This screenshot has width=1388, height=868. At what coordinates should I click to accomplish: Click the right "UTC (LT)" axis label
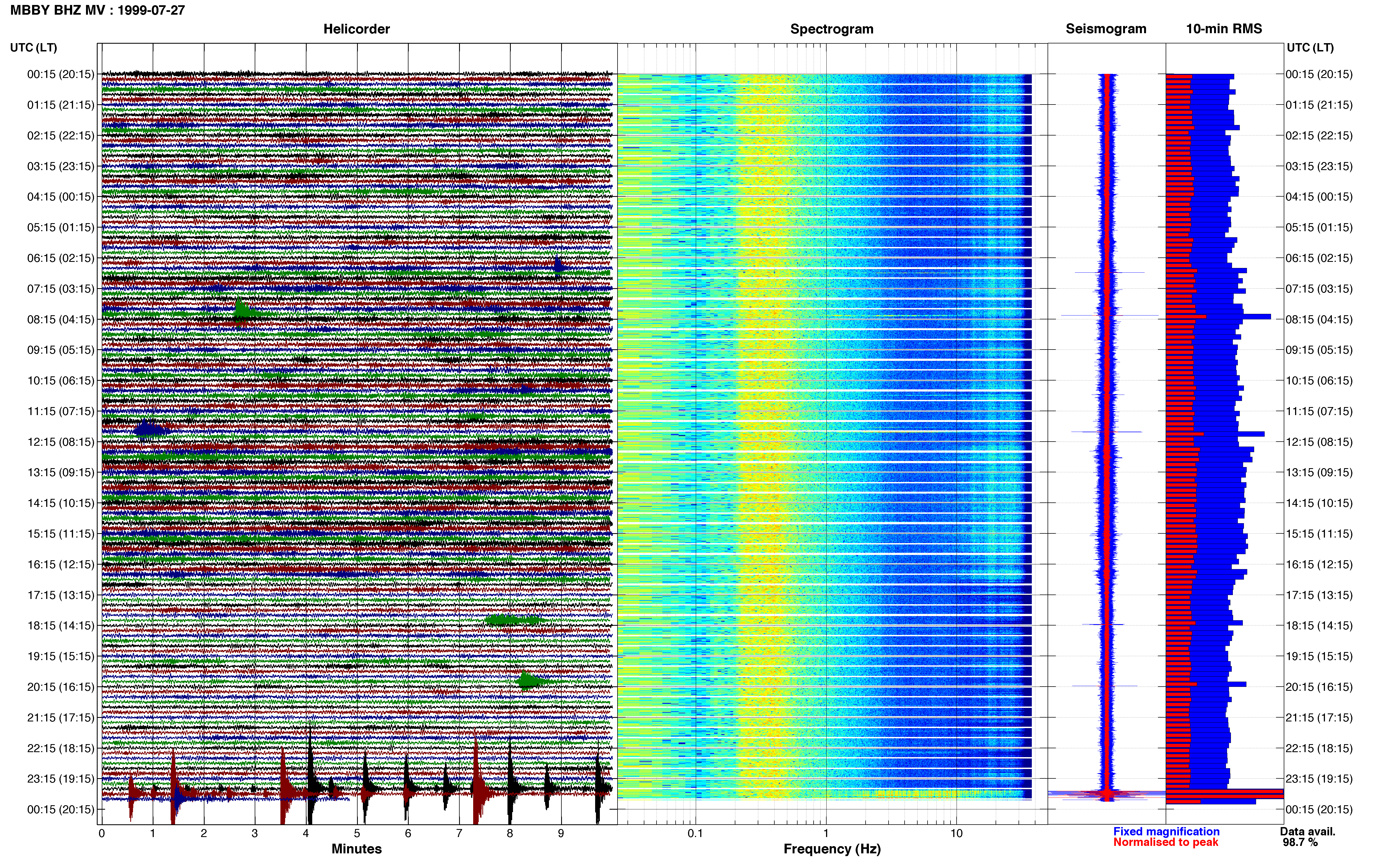tap(1310, 48)
